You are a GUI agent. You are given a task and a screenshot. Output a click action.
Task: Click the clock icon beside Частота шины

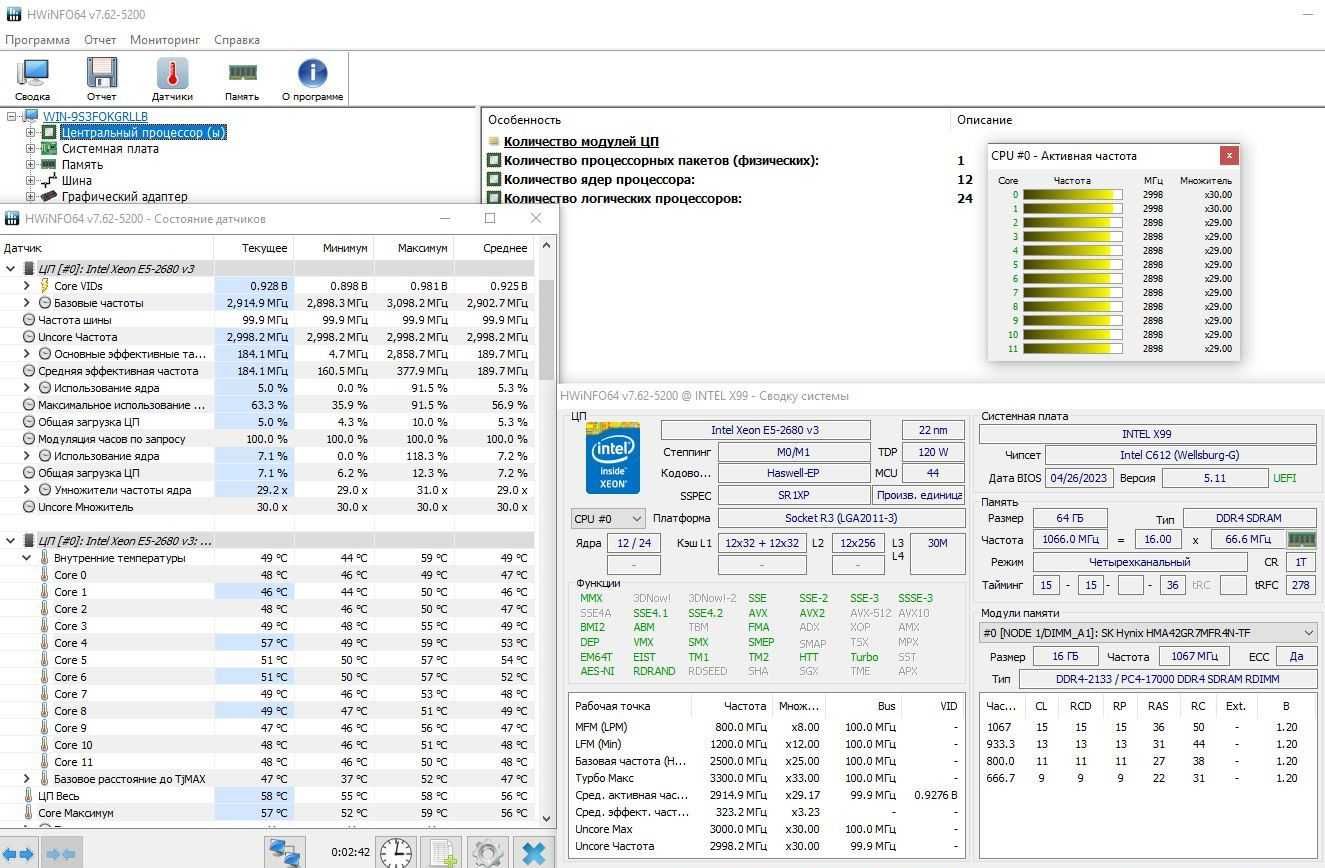[x=29, y=320]
